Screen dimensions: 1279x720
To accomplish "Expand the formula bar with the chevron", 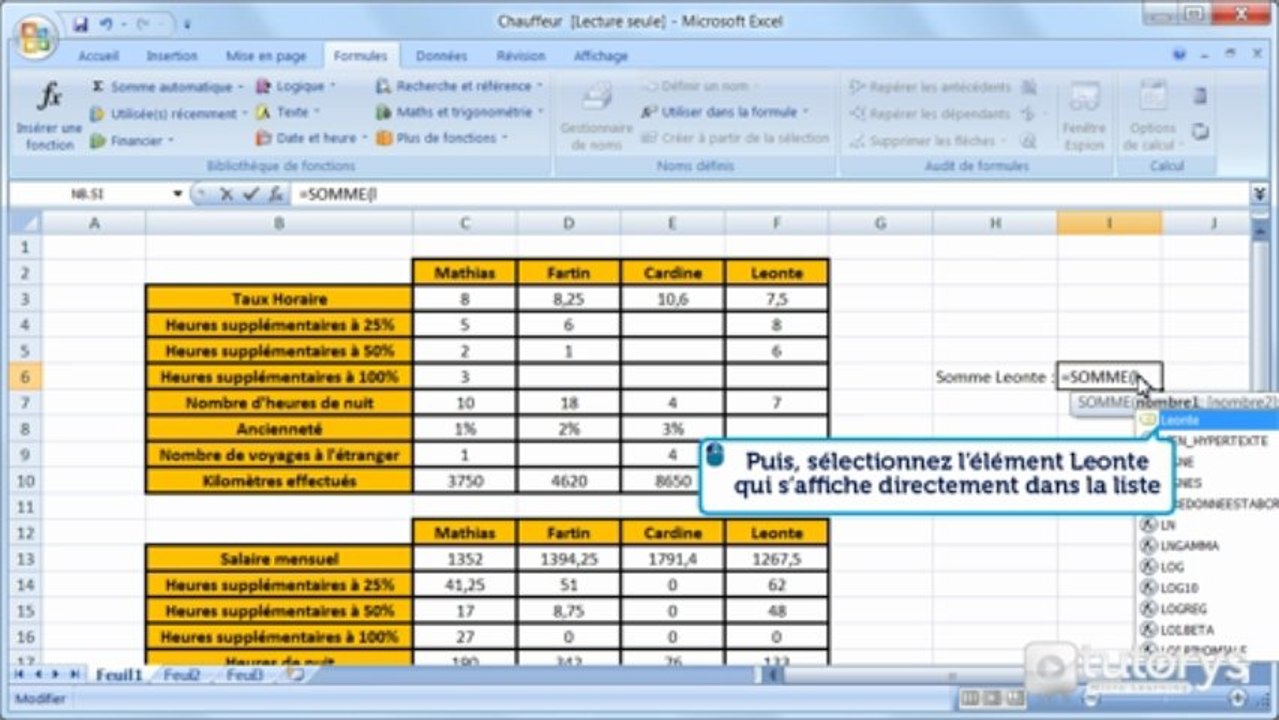I will pyautogui.click(x=1259, y=194).
